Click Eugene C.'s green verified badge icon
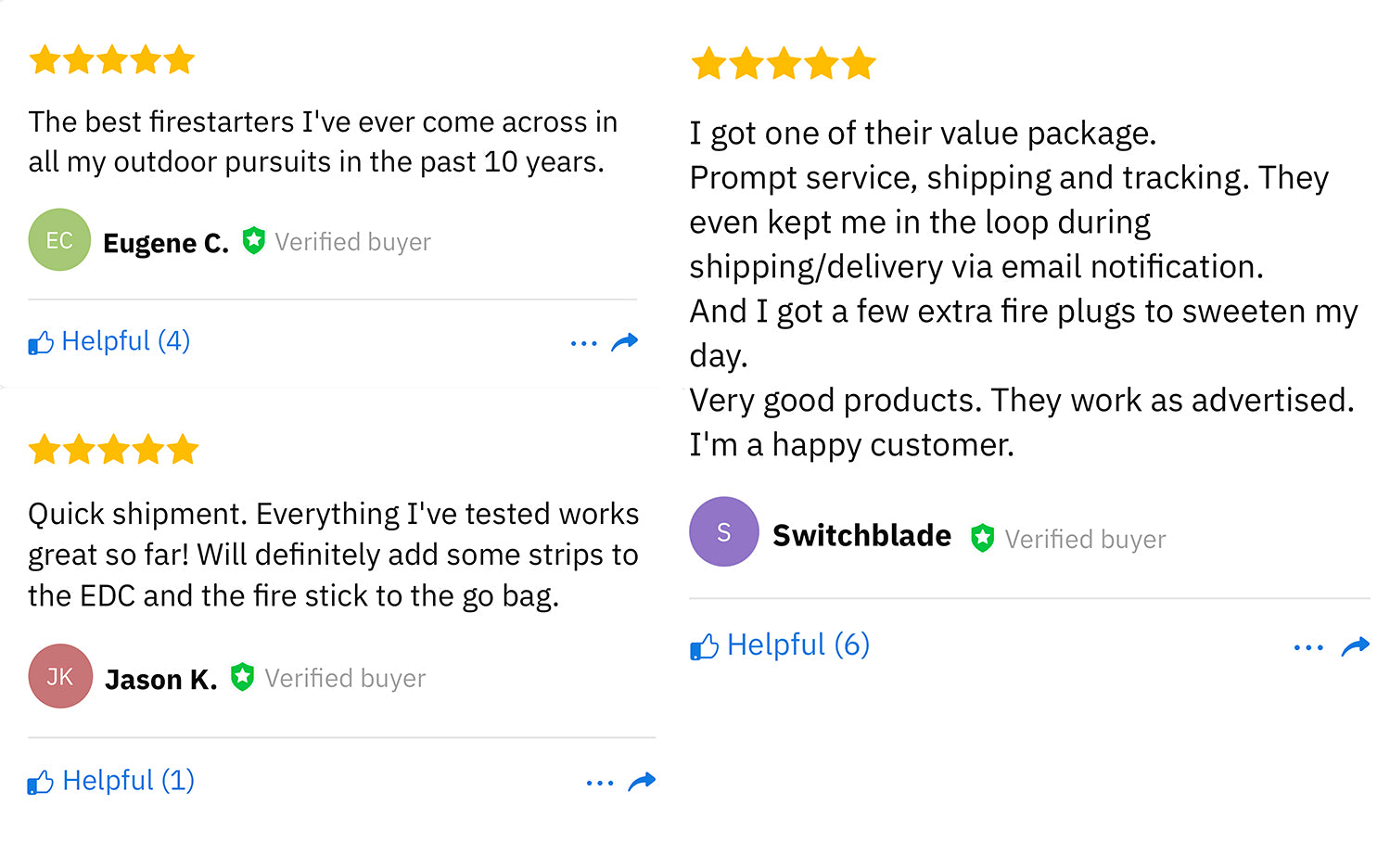Viewport: 1390px width, 868px height. 253,241
